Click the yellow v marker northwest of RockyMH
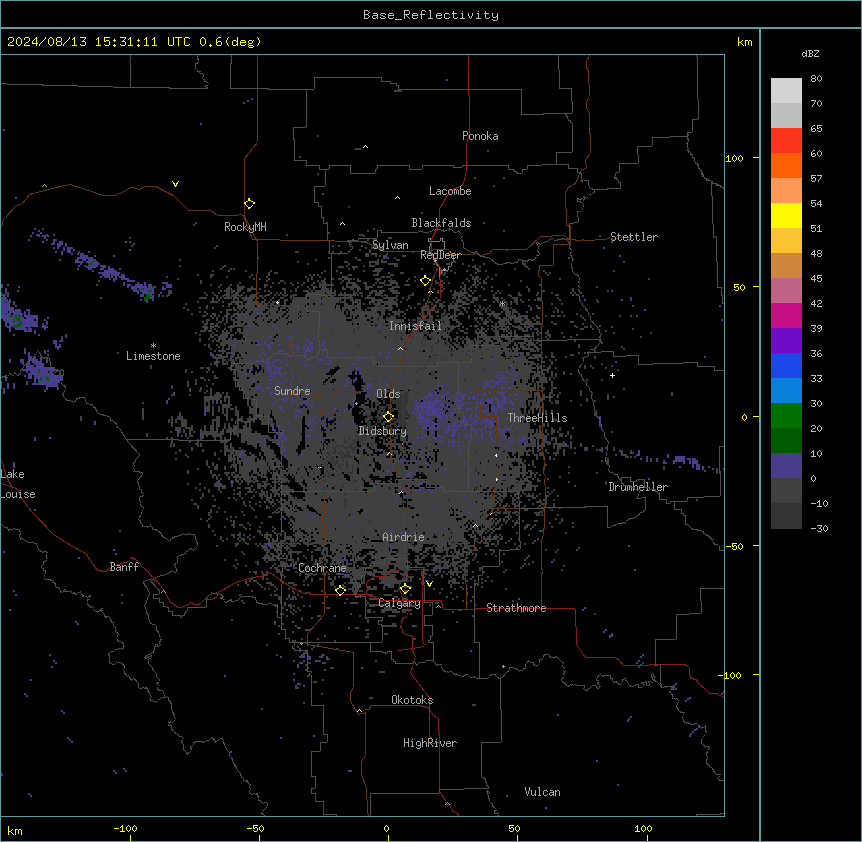This screenshot has height=842, width=862. pos(175,184)
